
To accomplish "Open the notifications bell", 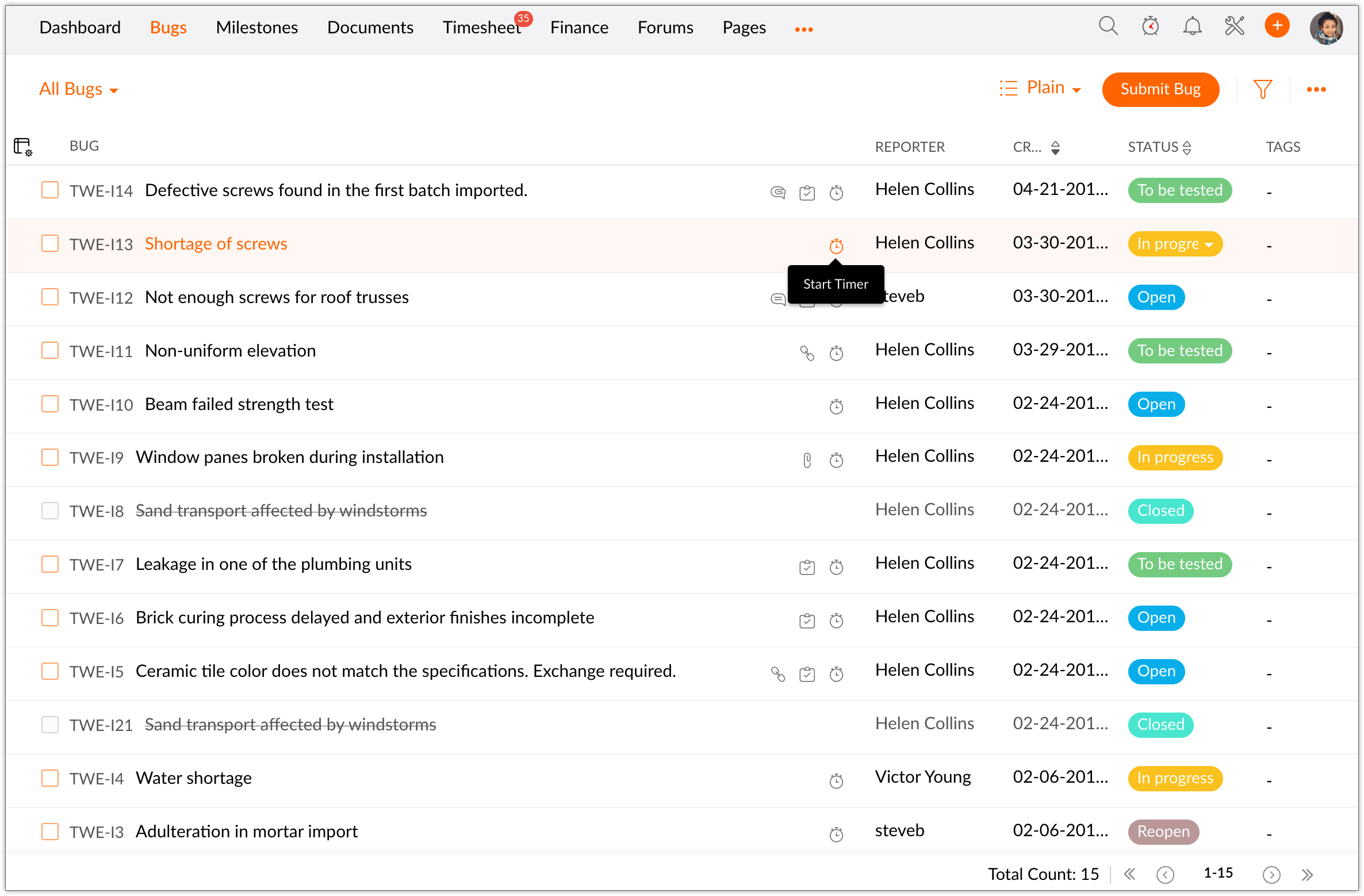I will coord(1192,26).
